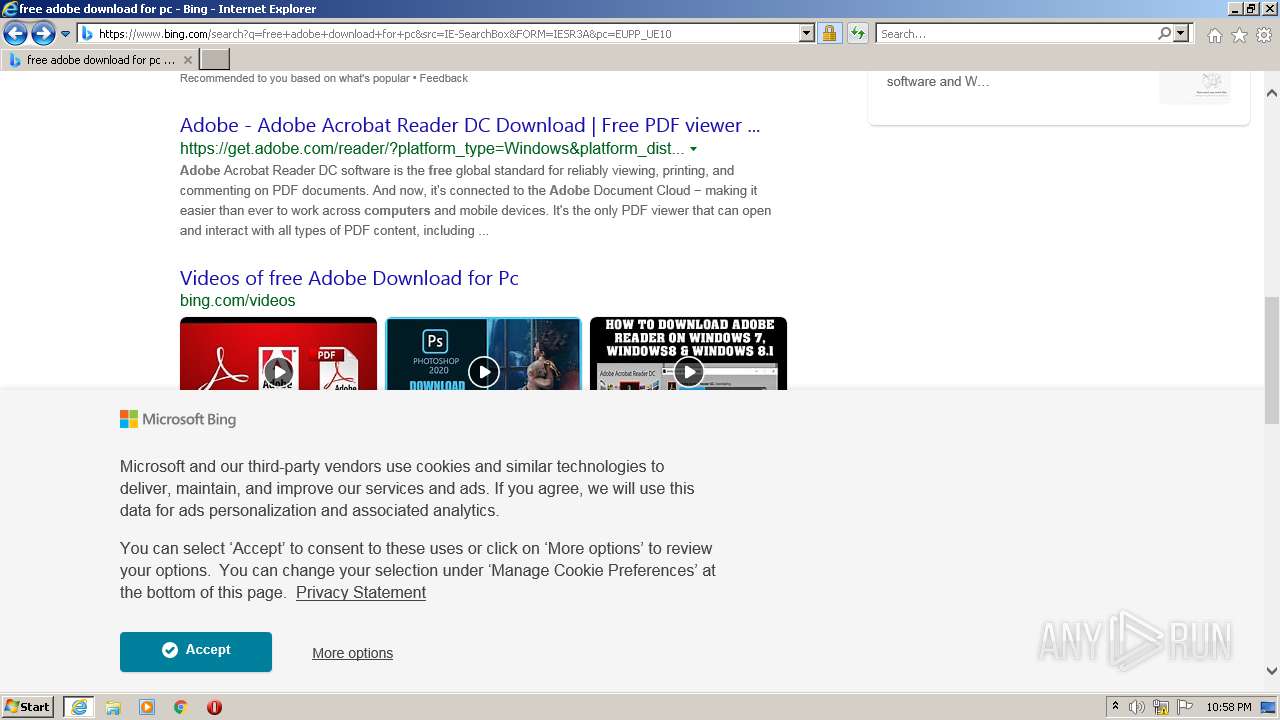Open the recent pages dropdown arrow
Viewport: 1280px width, 720px height.
[x=66, y=34]
